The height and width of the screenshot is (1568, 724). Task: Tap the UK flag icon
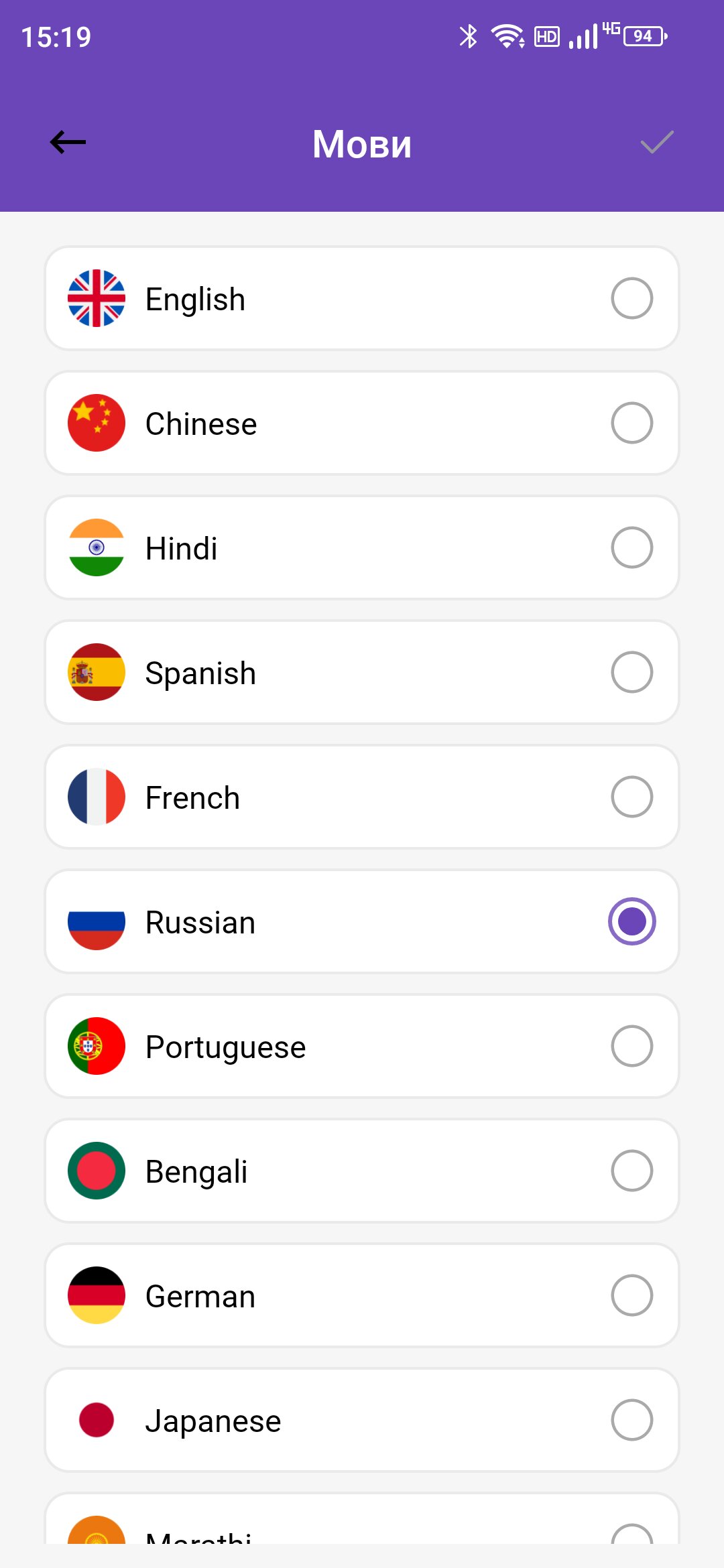[x=97, y=298]
